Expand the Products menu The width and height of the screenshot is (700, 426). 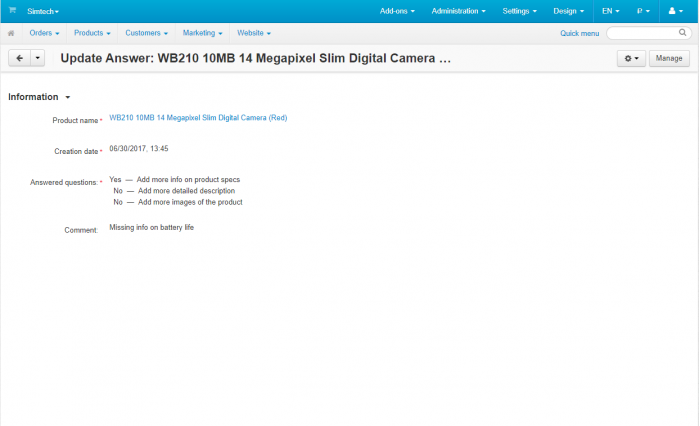coord(92,33)
